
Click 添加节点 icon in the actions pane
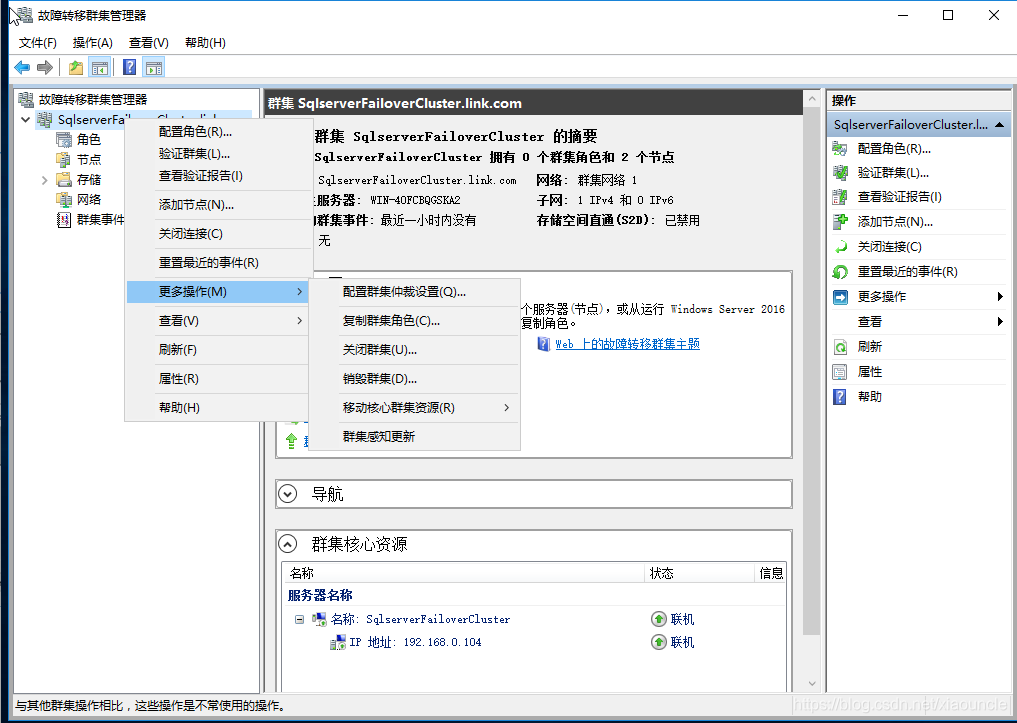pos(841,222)
